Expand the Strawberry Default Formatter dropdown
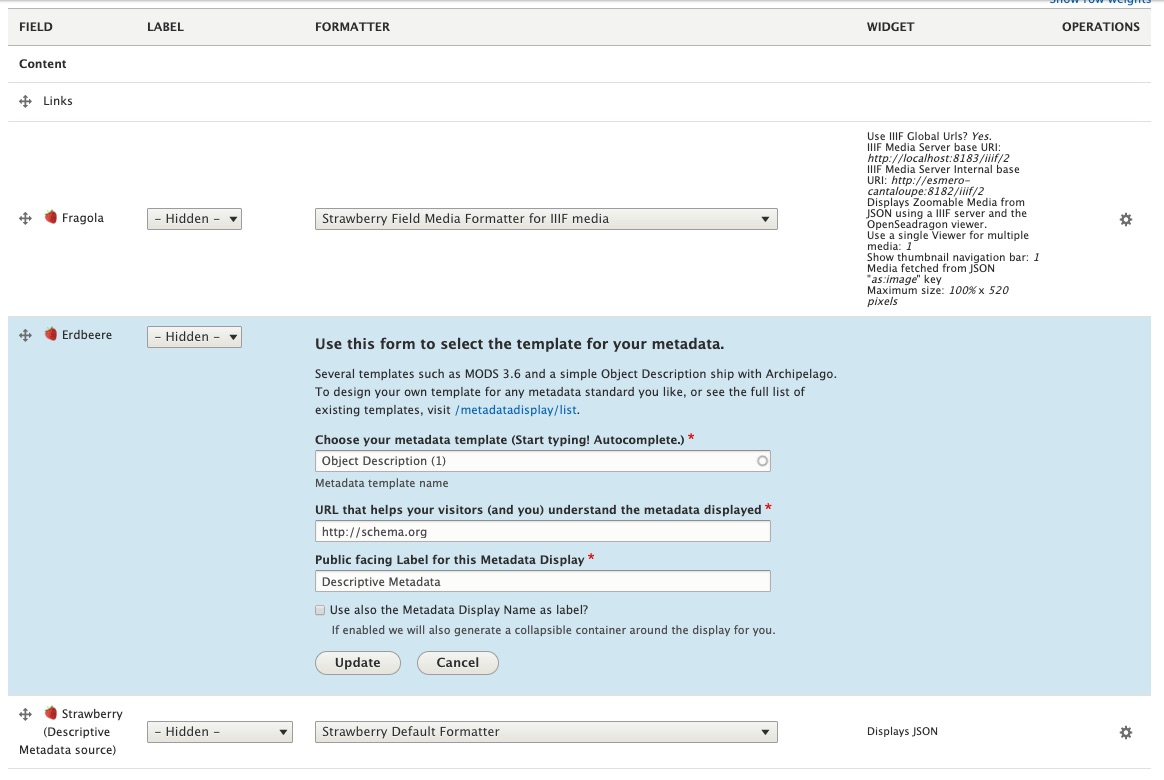1164x780 pixels. 546,732
